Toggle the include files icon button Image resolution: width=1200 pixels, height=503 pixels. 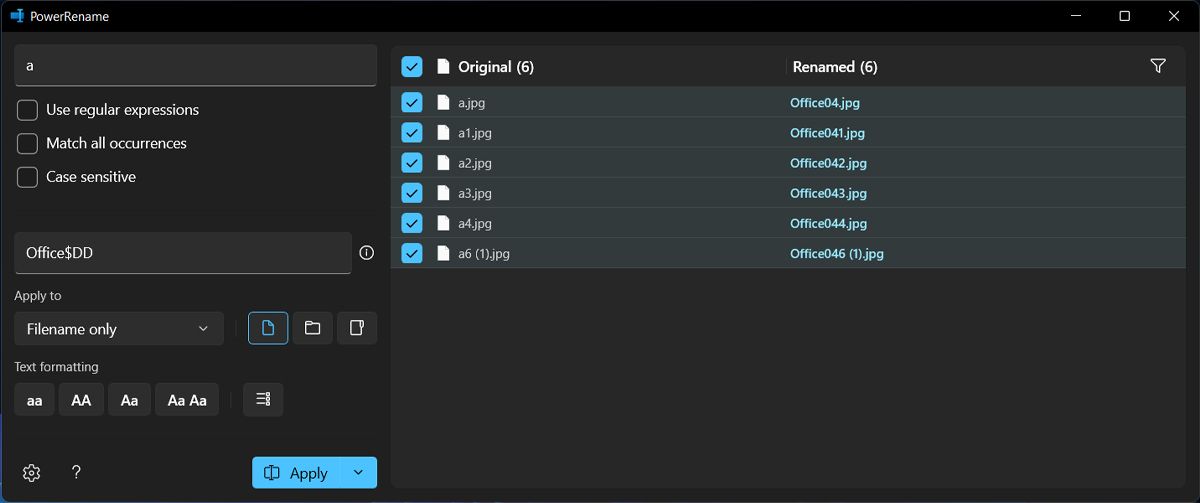click(268, 328)
